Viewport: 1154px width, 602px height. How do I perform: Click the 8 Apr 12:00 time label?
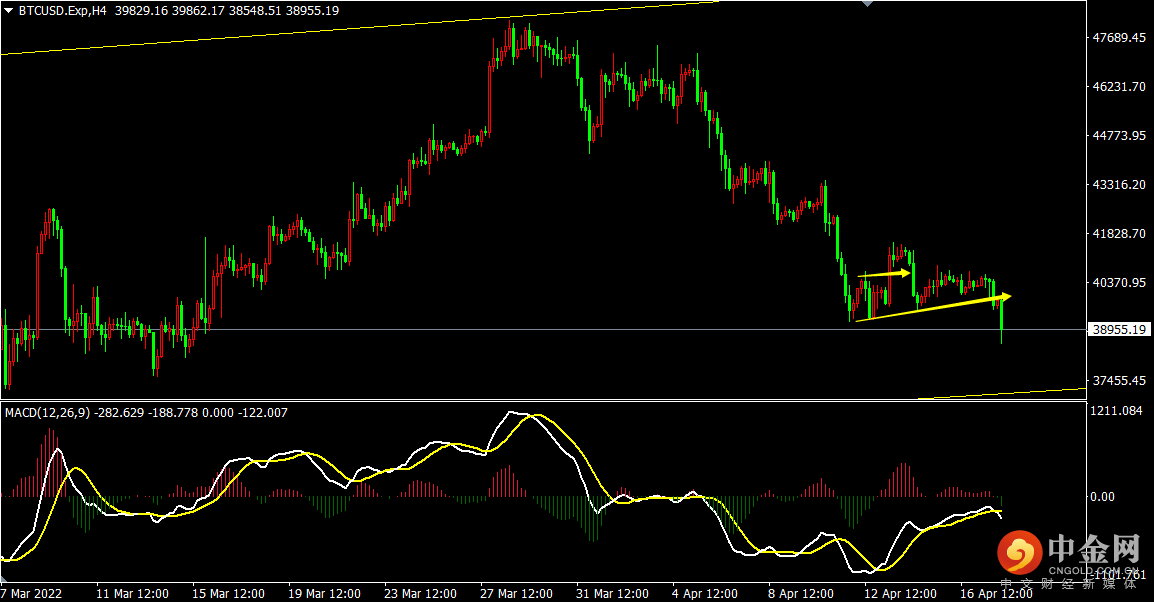pos(801,594)
